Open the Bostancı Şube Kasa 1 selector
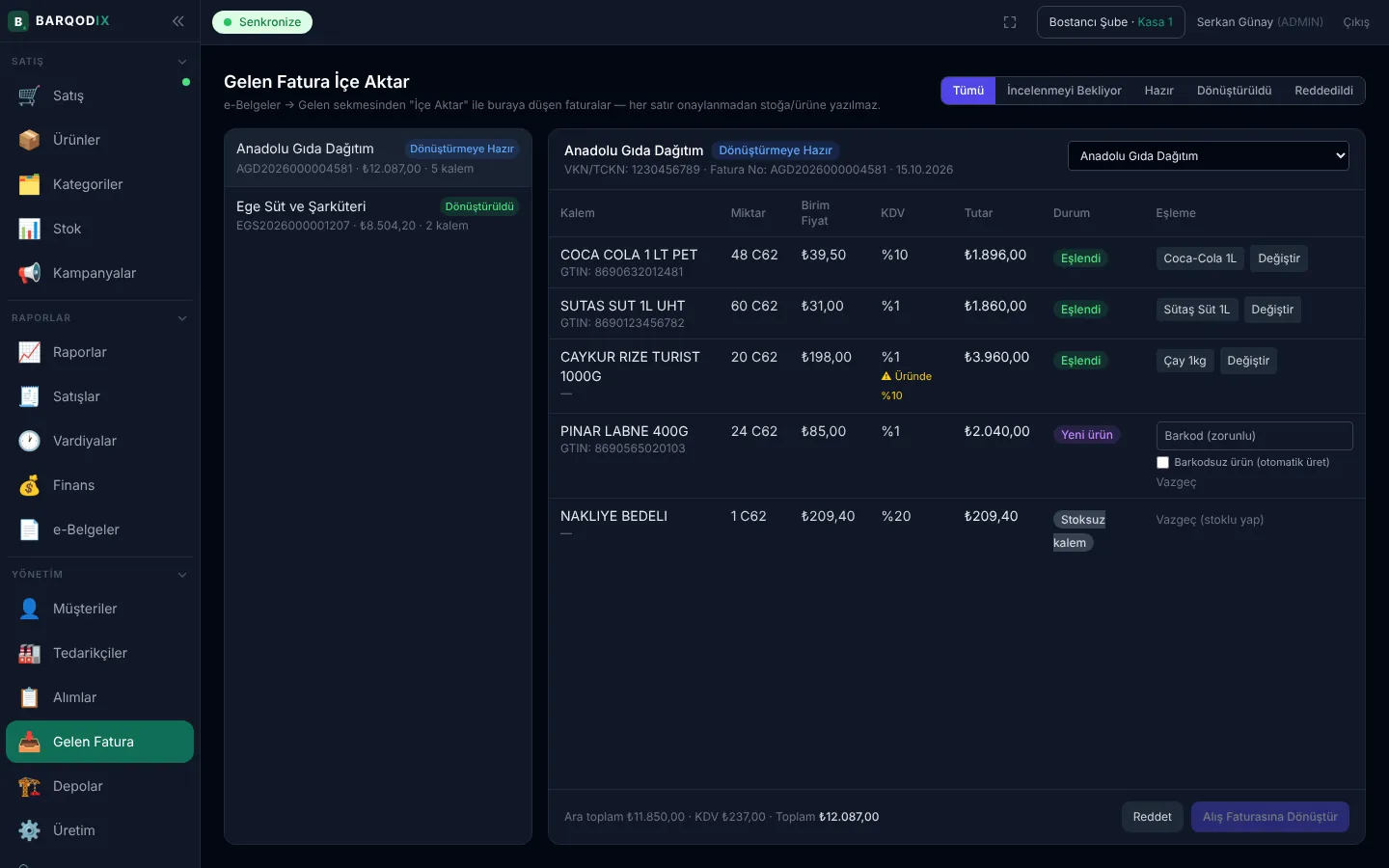This screenshot has height=868, width=1389. tap(1111, 22)
